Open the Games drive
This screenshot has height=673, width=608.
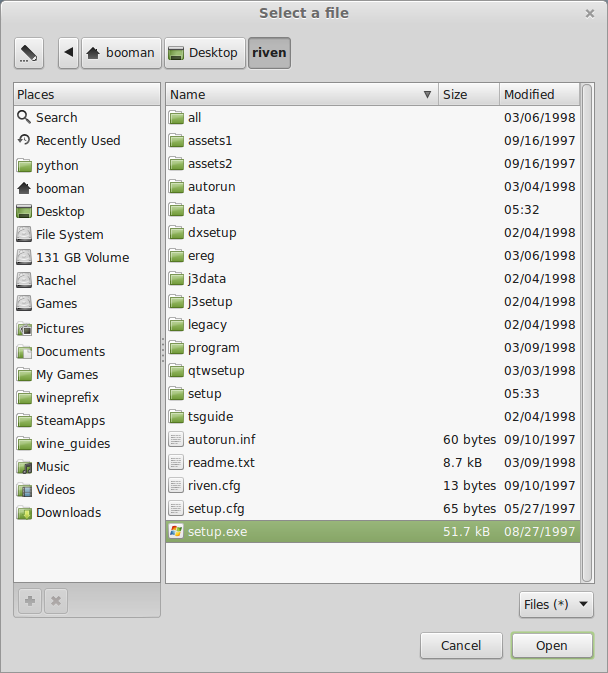point(87,303)
